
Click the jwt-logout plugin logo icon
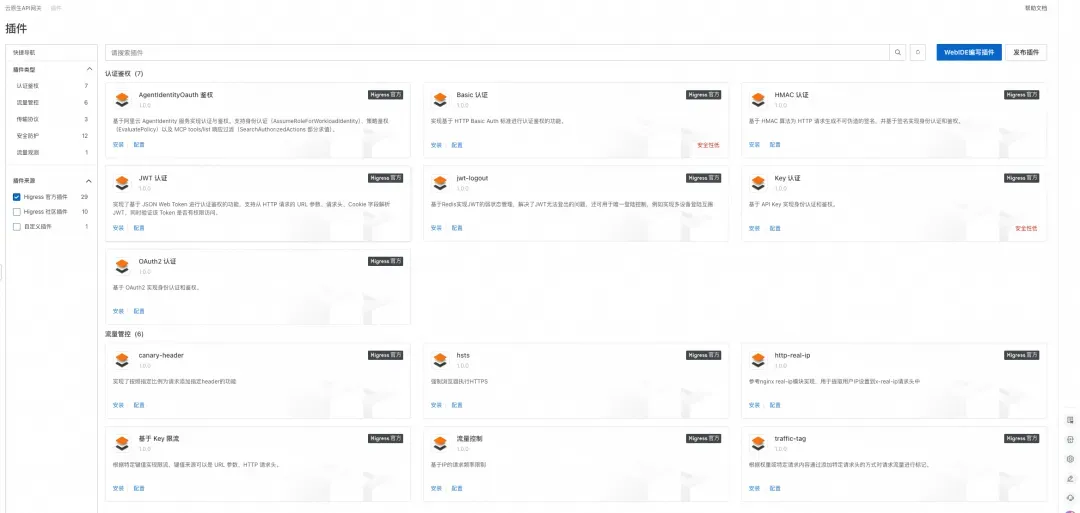click(x=440, y=183)
